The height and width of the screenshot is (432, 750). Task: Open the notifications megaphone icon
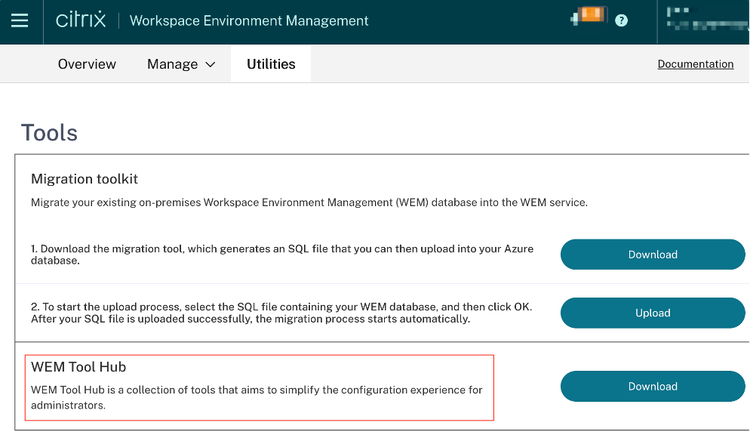point(589,15)
